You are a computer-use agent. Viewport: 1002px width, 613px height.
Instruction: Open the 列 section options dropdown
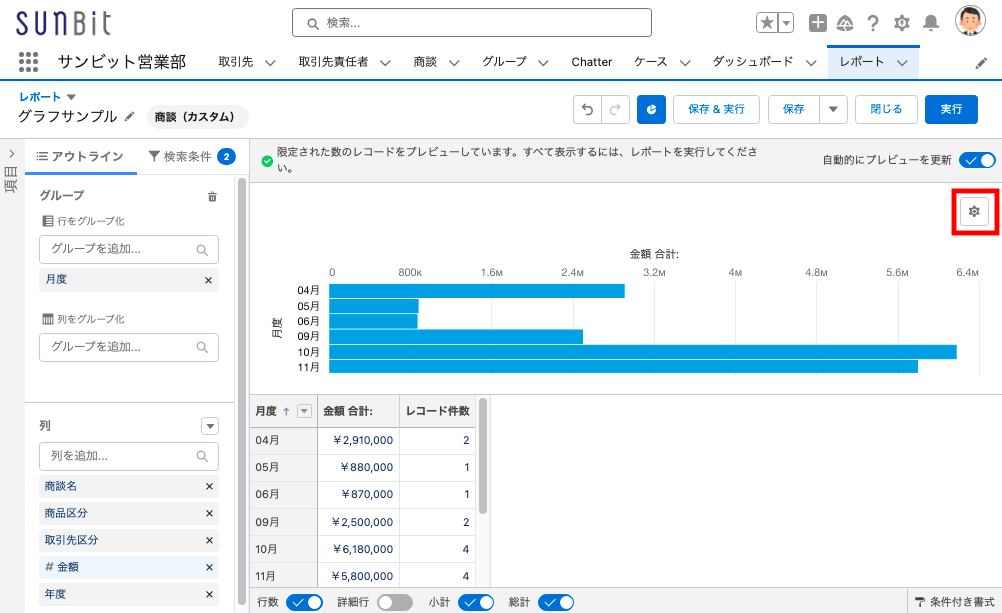click(210, 426)
